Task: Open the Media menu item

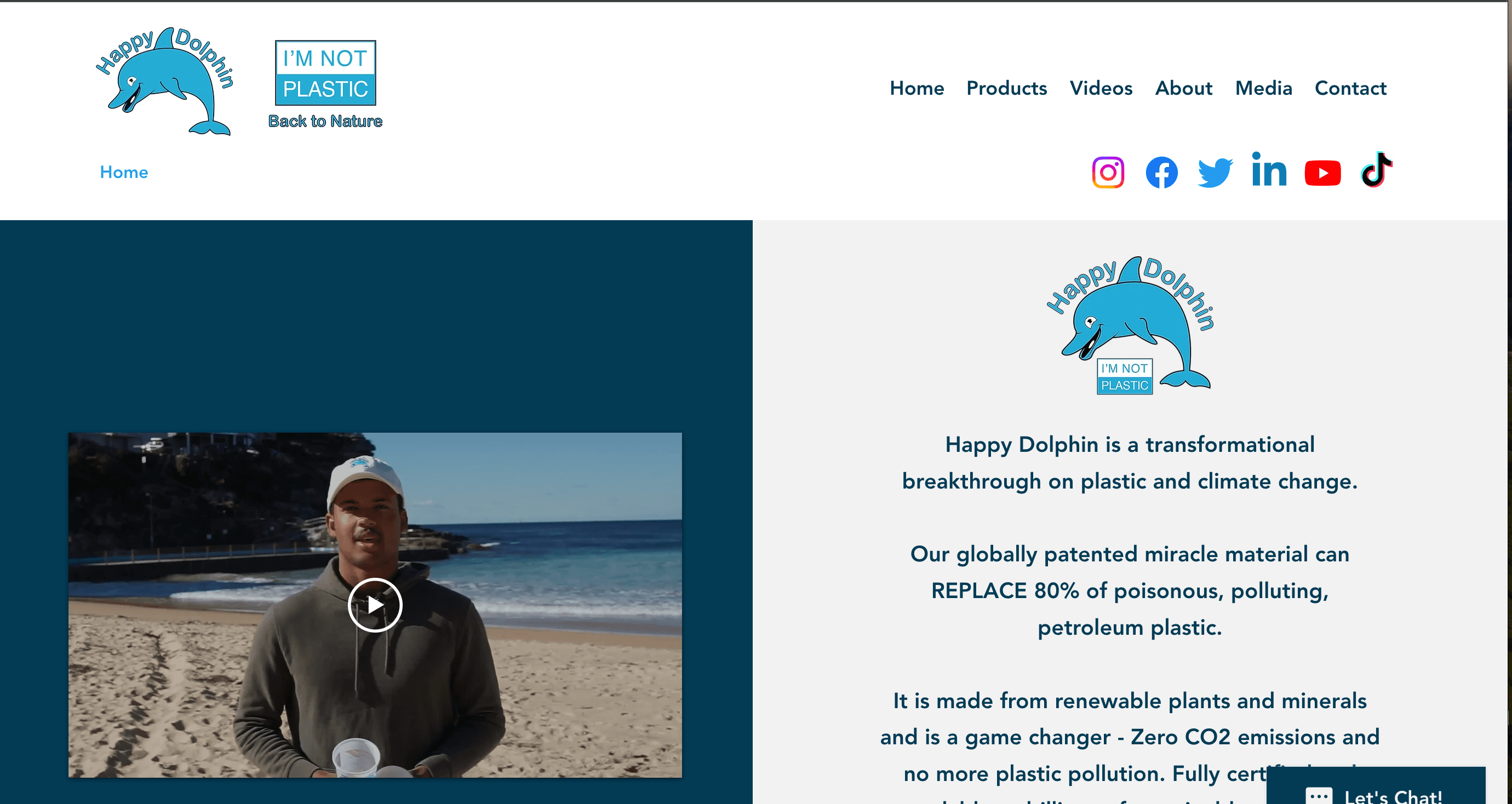Action: click(x=1263, y=88)
